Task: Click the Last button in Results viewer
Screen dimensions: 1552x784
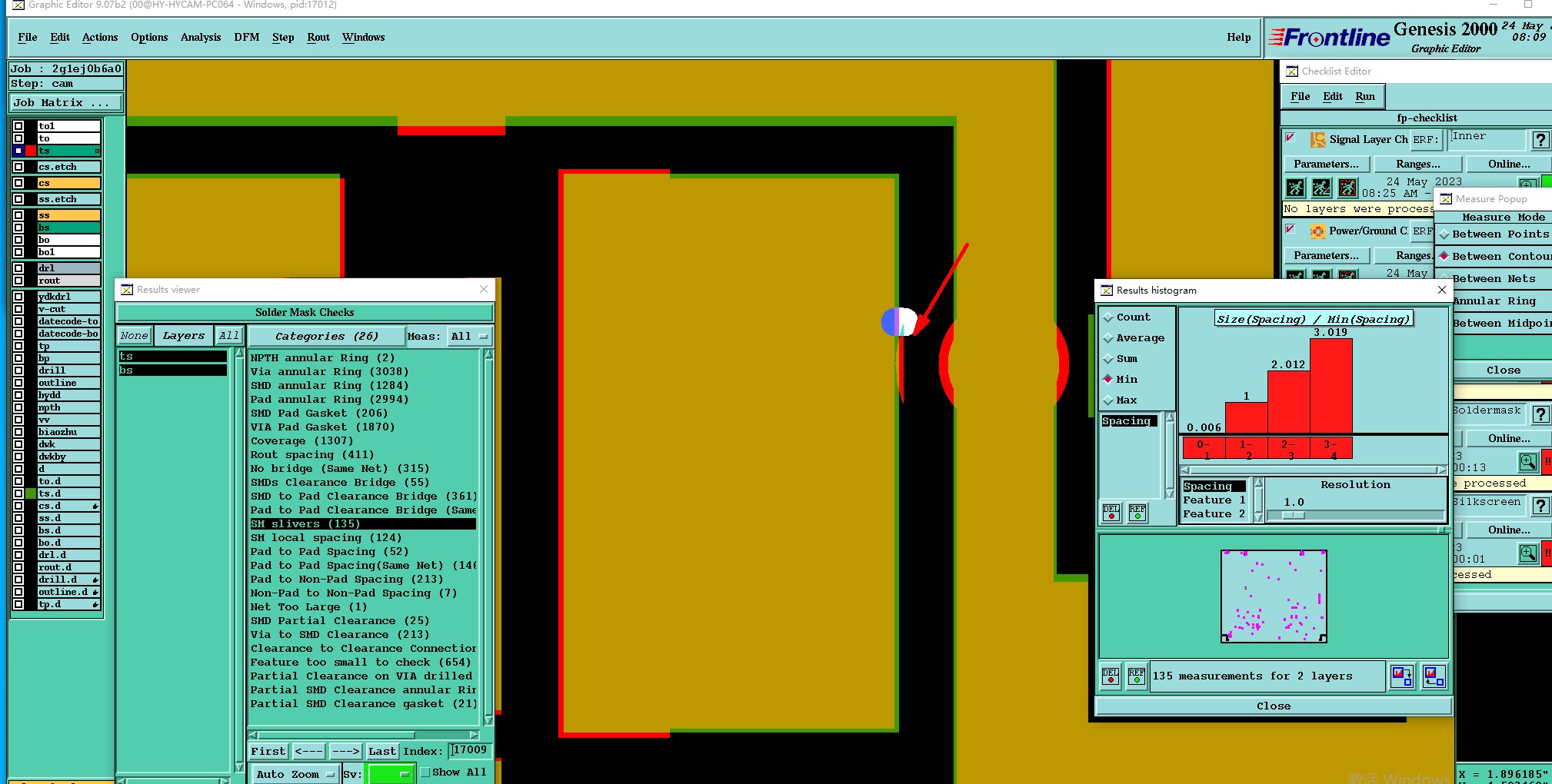Action: [382, 751]
